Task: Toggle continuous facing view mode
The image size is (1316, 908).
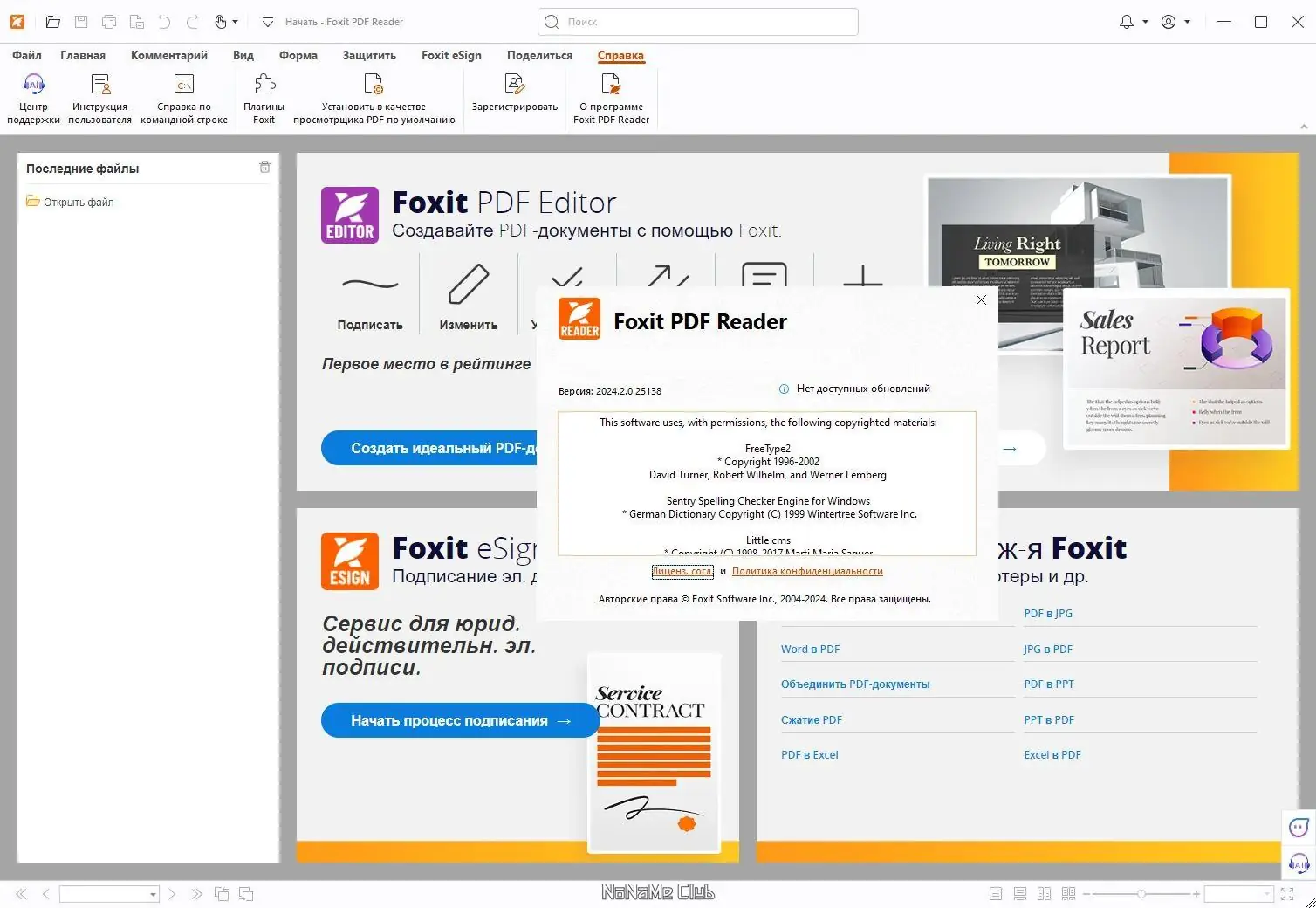Action: tap(1068, 894)
